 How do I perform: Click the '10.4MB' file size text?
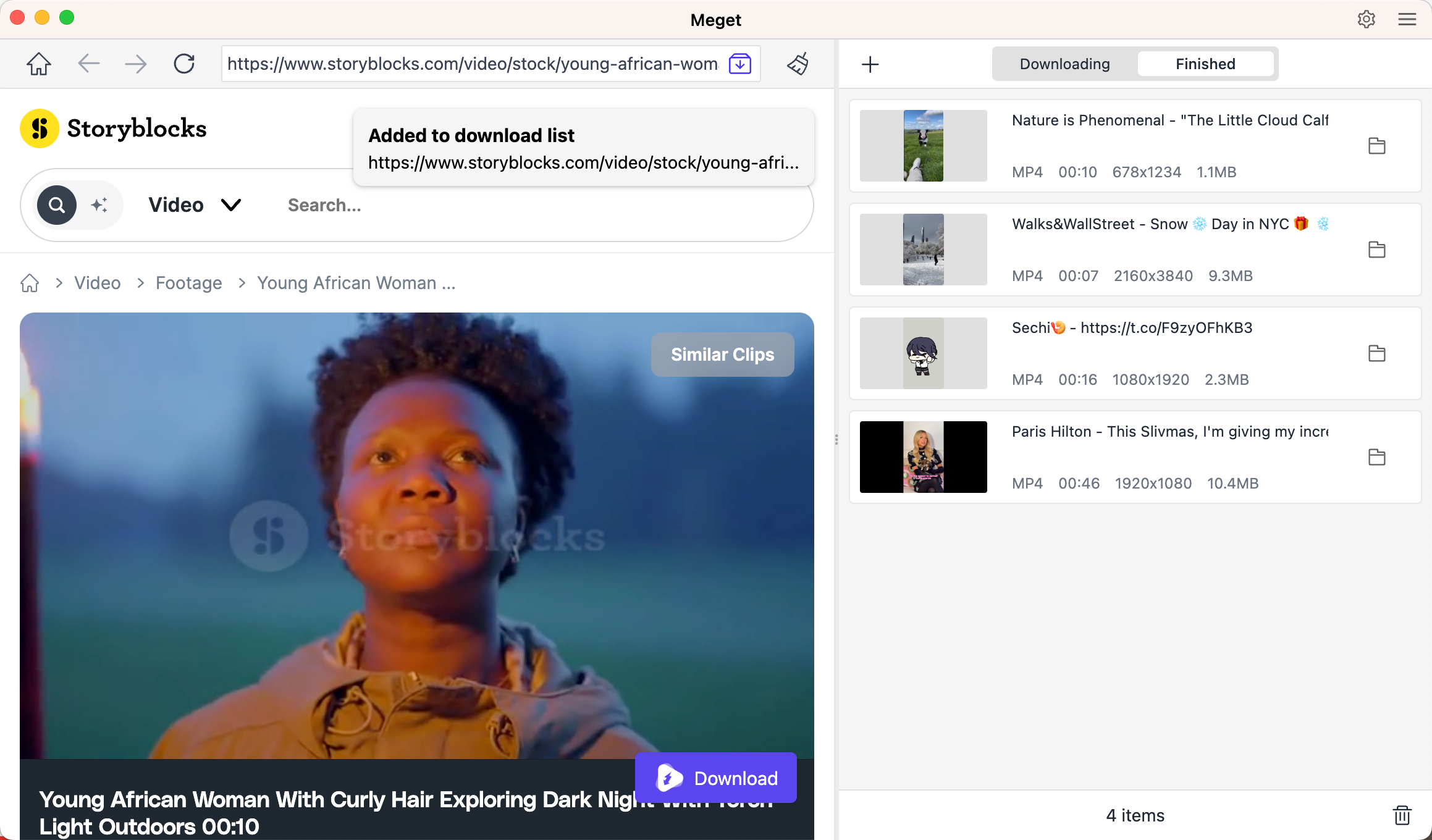pyautogui.click(x=1233, y=484)
